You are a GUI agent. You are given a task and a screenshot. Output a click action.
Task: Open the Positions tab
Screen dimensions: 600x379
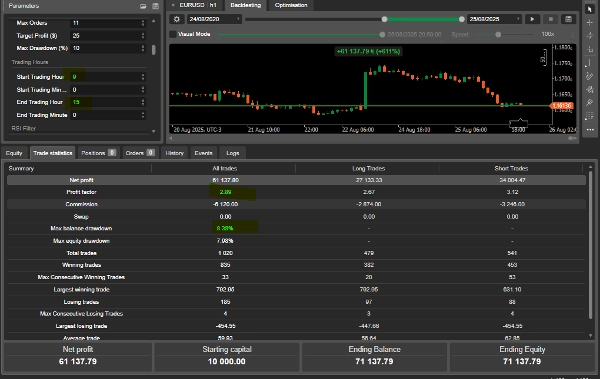(98, 153)
